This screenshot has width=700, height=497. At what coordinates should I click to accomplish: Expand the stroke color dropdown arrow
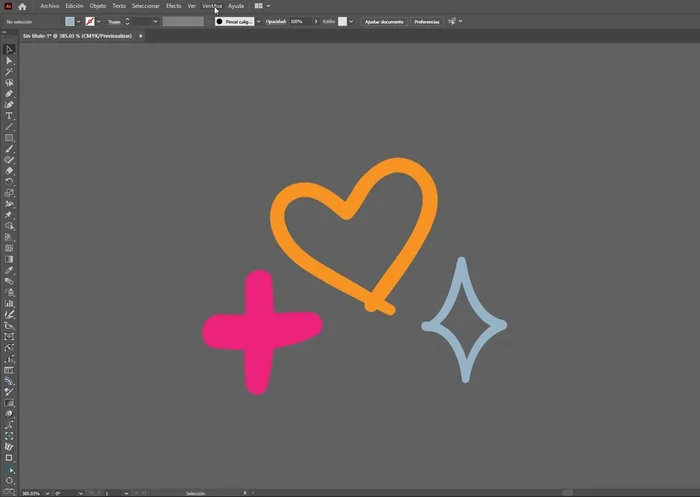click(x=99, y=21)
